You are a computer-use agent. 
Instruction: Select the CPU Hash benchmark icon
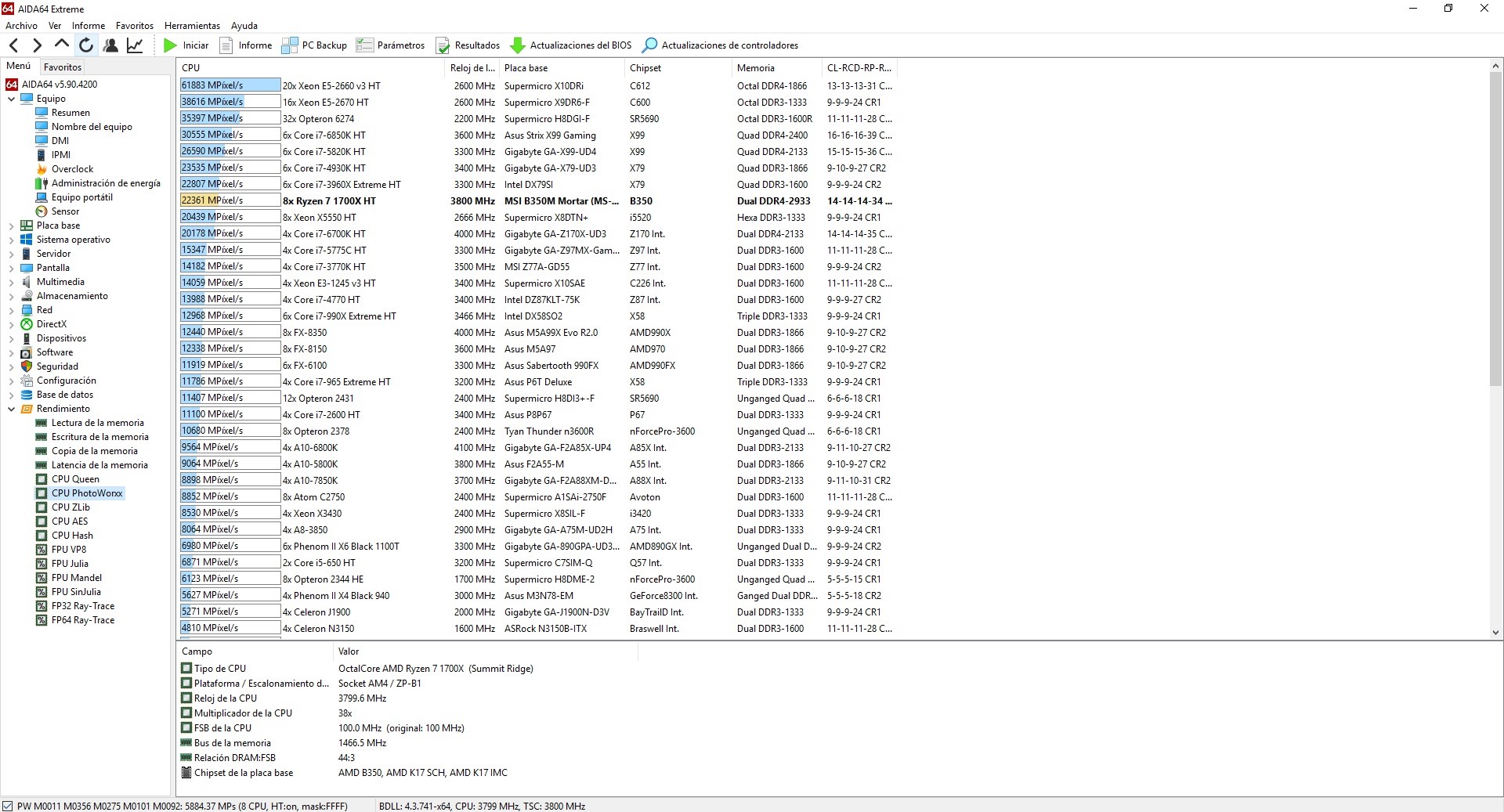pyautogui.click(x=42, y=536)
